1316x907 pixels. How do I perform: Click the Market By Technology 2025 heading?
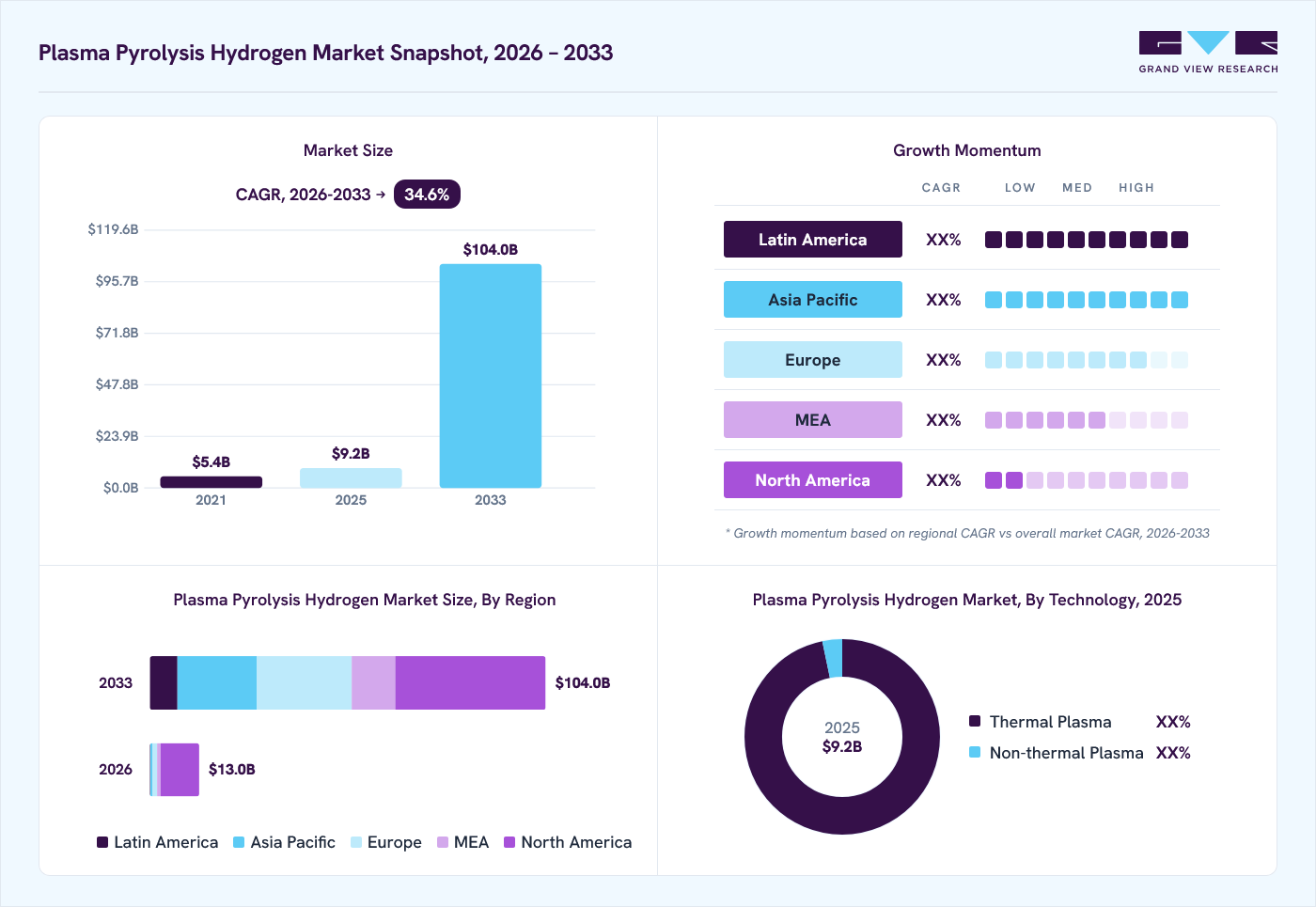tap(967, 600)
